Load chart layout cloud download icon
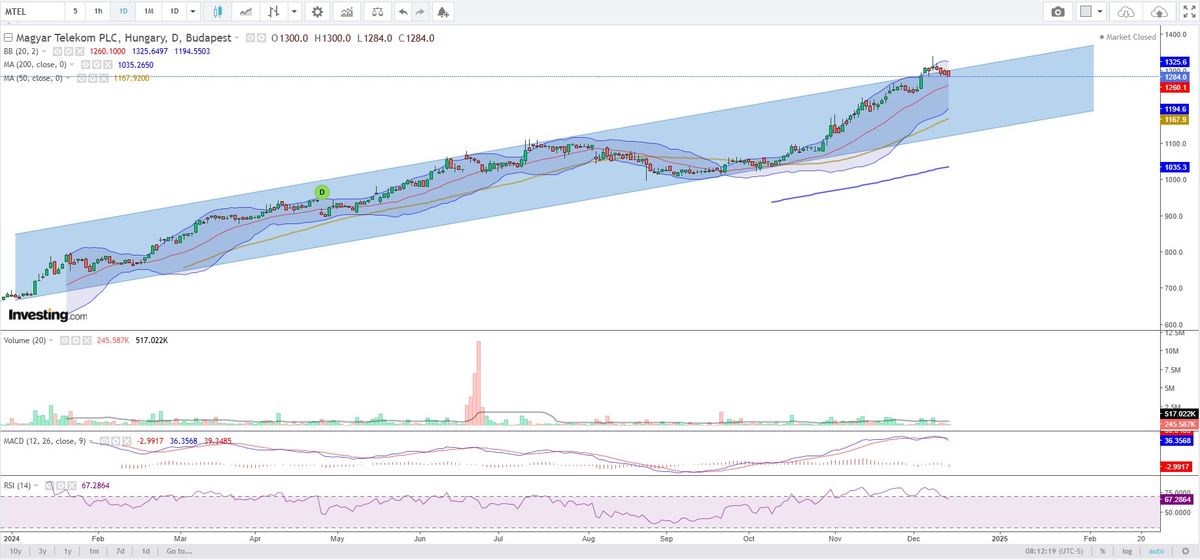 pyautogui.click(x=1127, y=12)
